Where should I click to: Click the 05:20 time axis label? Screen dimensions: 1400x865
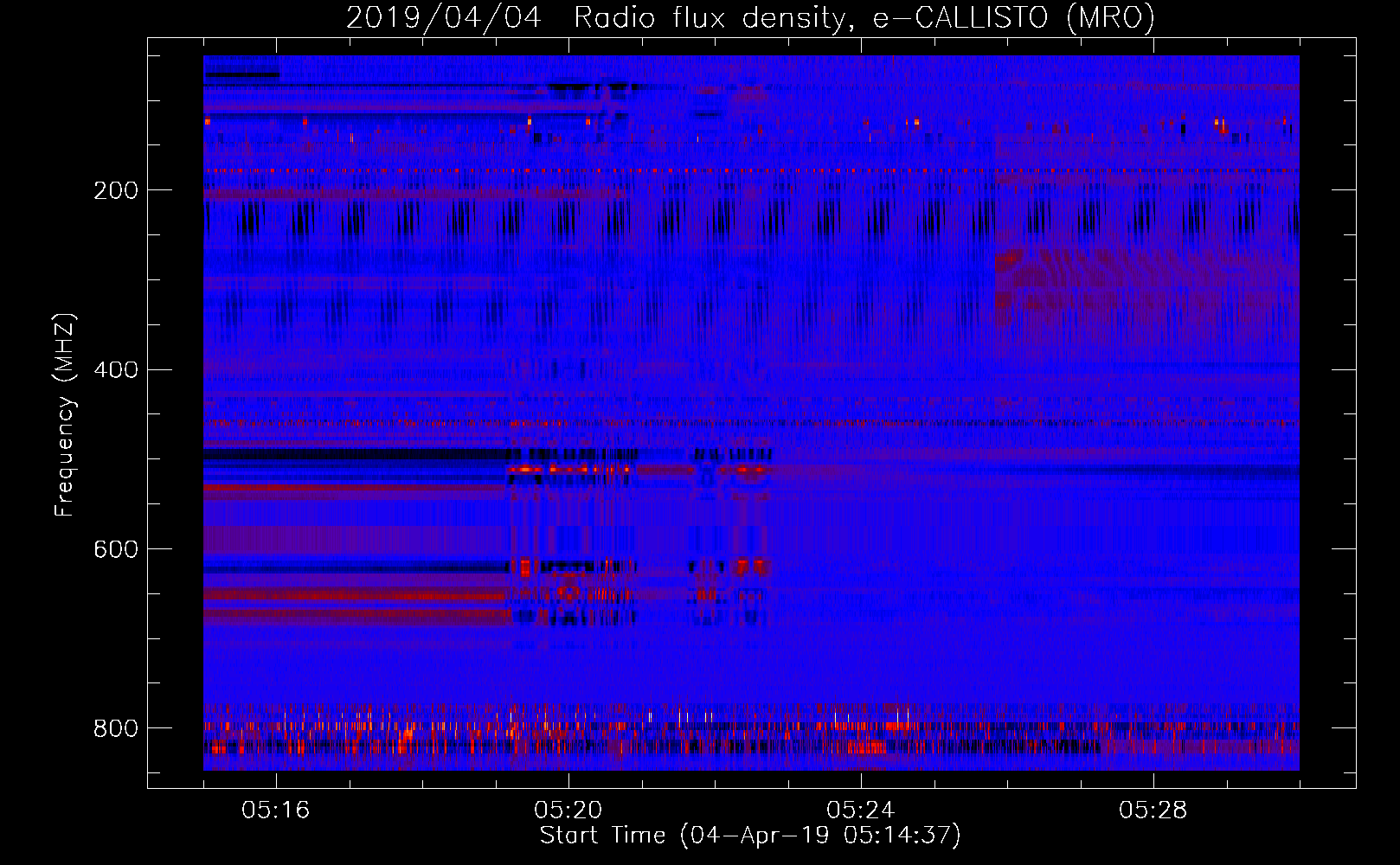point(568,811)
